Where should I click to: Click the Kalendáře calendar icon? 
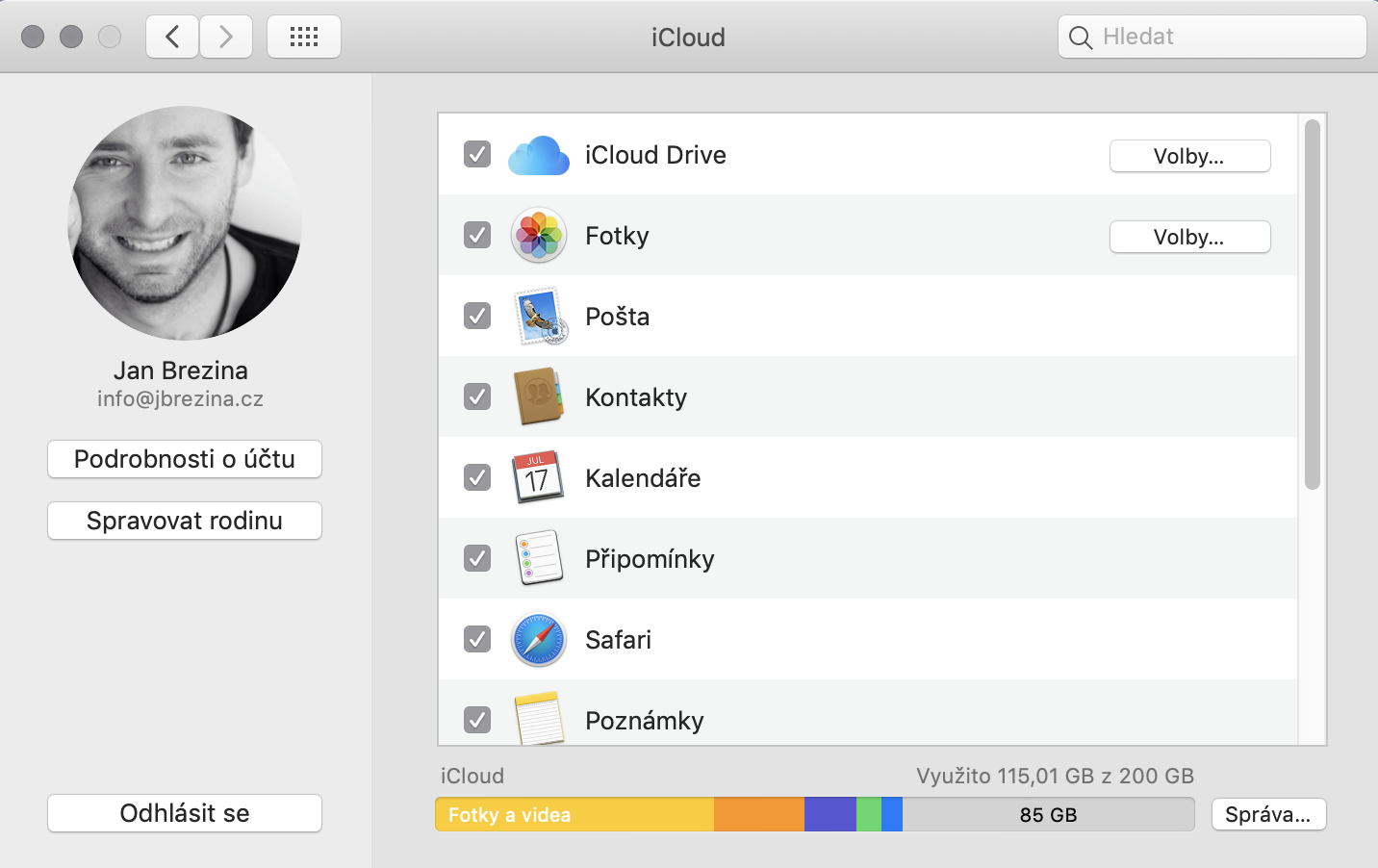click(538, 477)
